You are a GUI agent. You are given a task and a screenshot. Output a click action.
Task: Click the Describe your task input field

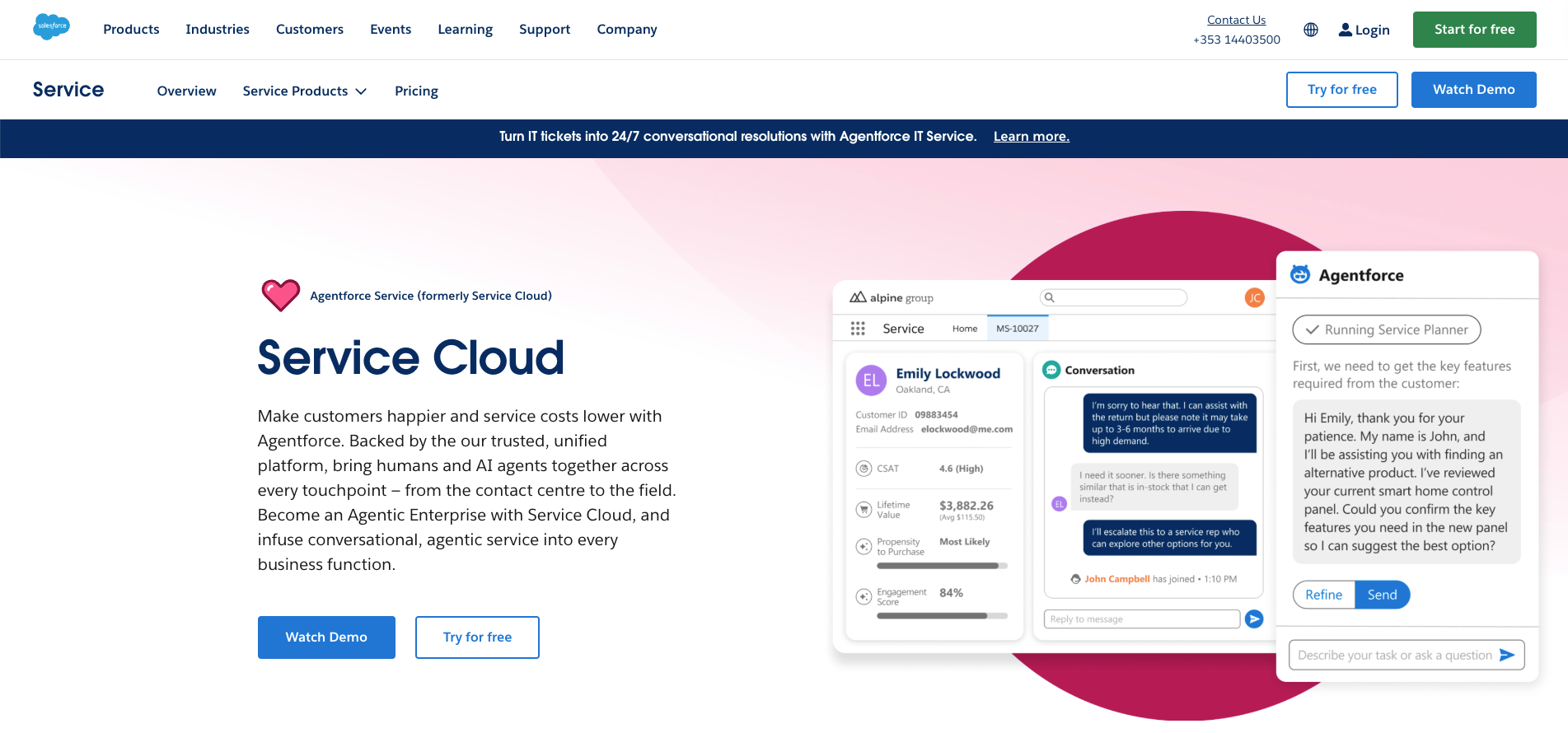point(1407,655)
